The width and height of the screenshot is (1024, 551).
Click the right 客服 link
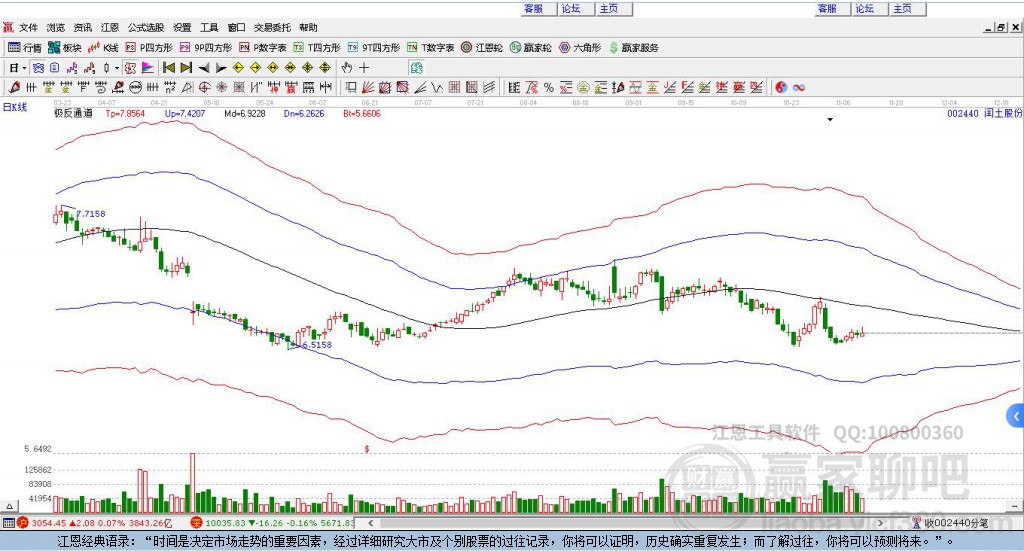[x=827, y=8]
